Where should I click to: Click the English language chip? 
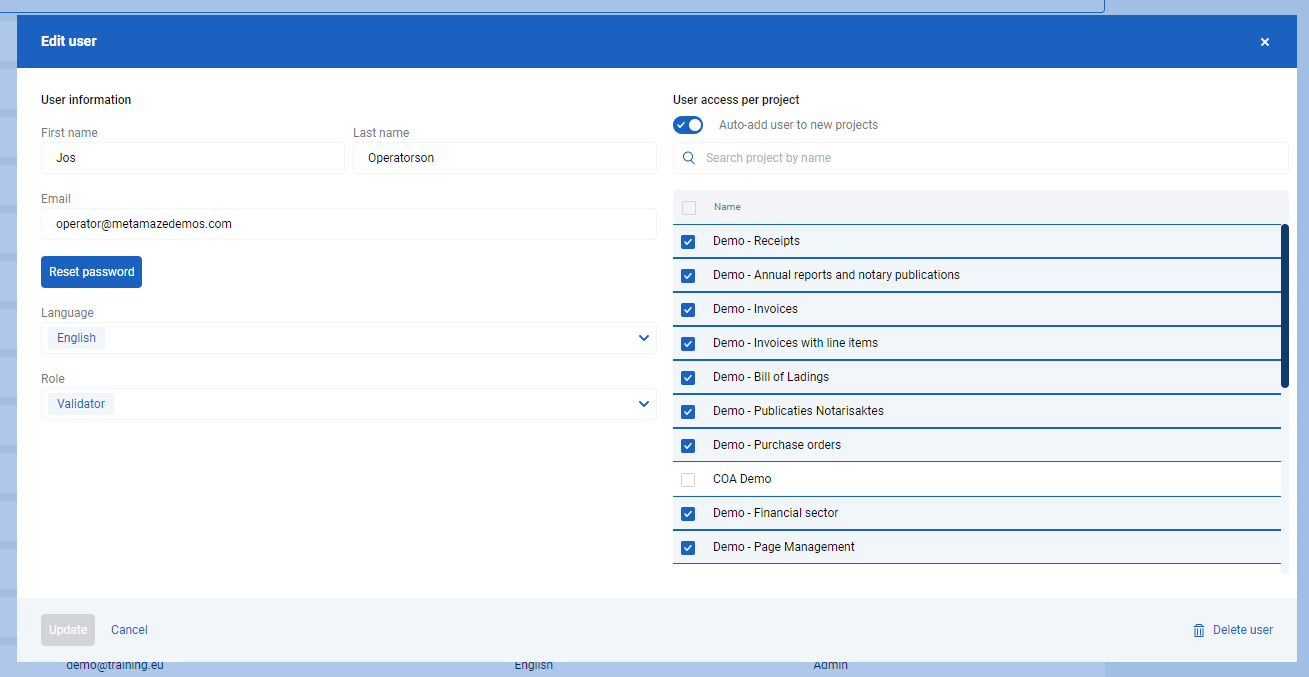[x=76, y=338]
